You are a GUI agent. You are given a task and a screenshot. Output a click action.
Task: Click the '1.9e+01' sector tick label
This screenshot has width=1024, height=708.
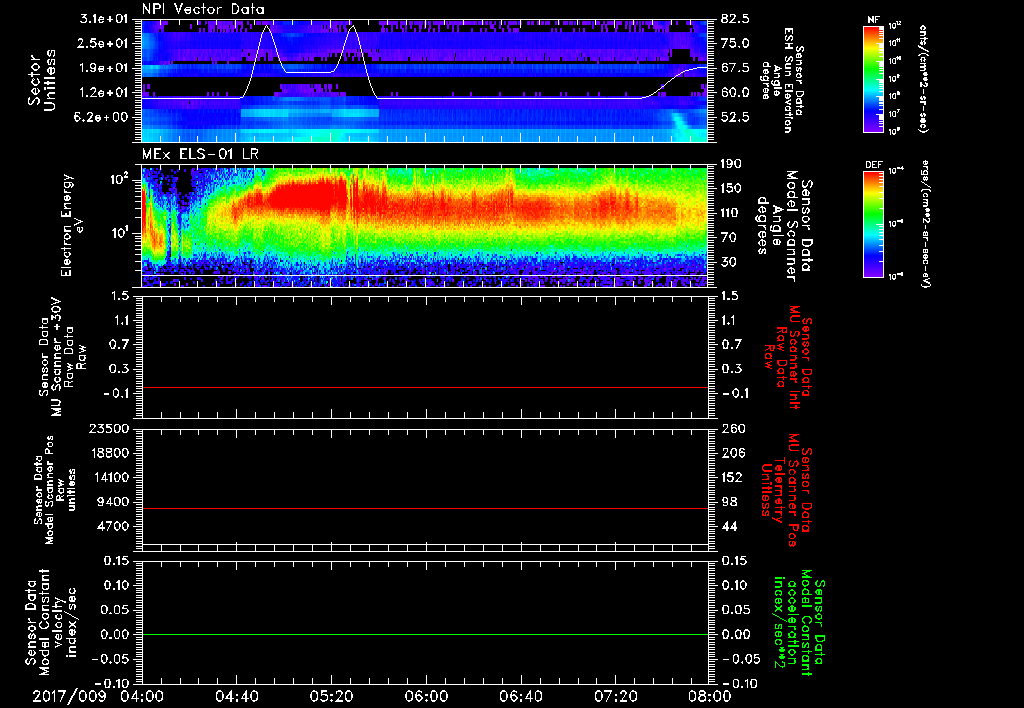coord(104,68)
